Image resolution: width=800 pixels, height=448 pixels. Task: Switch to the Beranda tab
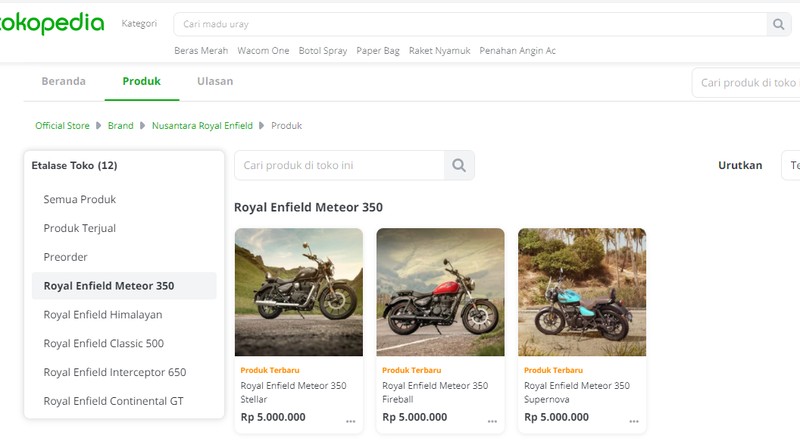tap(64, 81)
